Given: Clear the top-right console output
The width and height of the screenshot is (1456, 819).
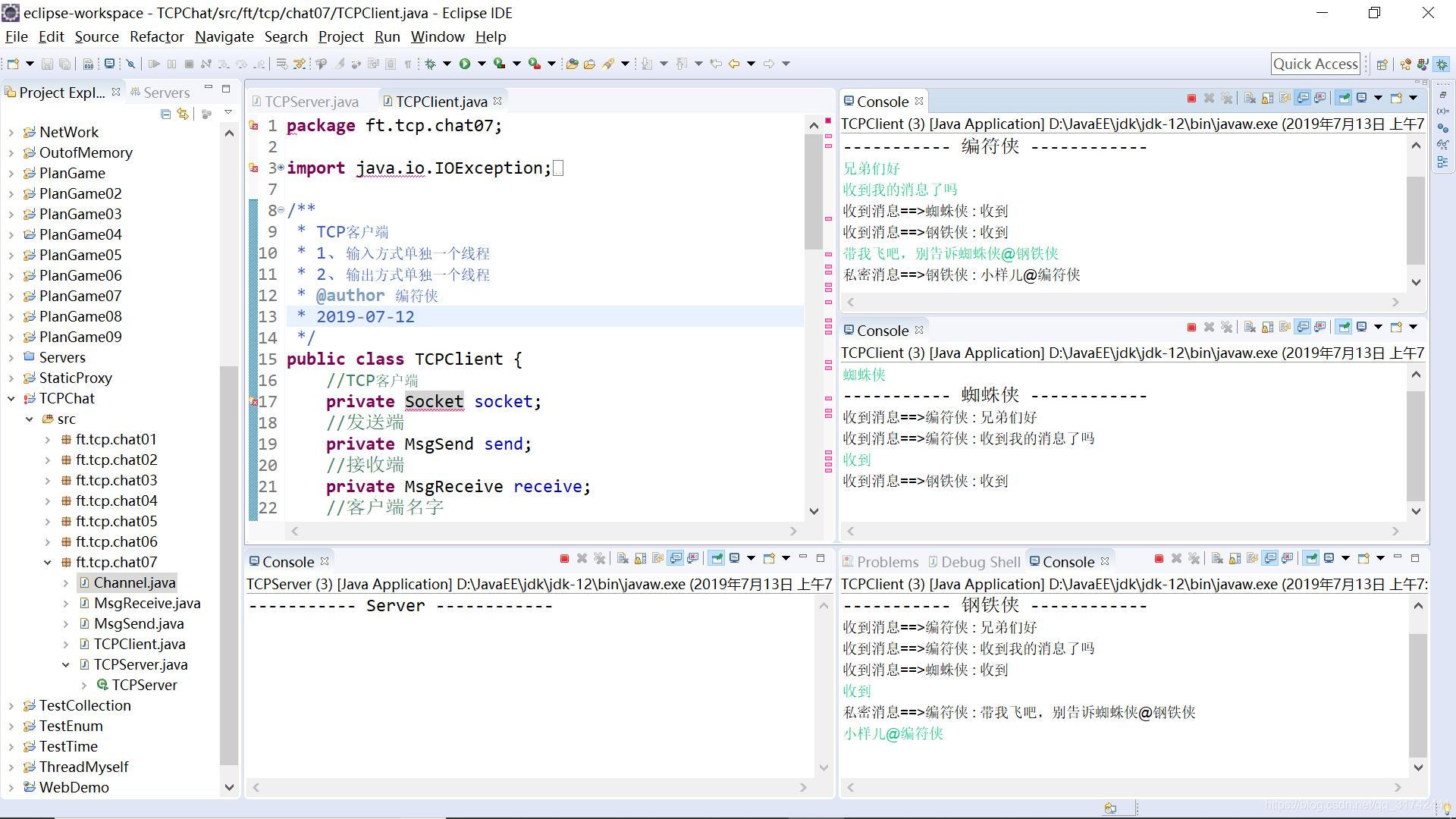Looking at the screenshot, I should [x=1250, y=98].
